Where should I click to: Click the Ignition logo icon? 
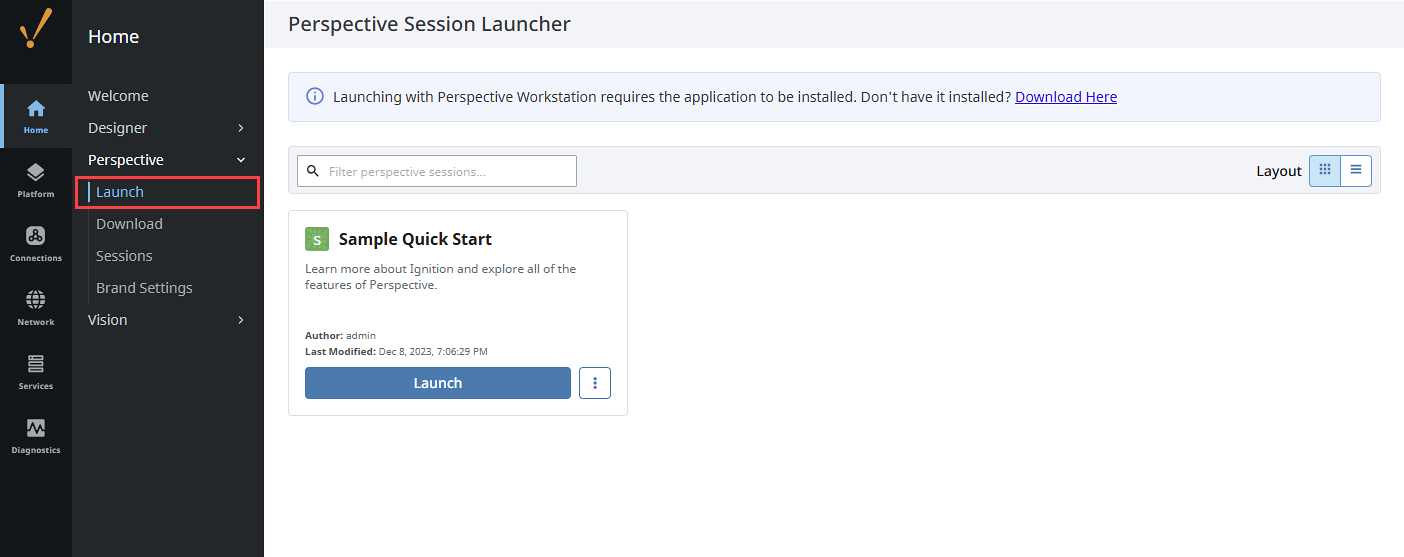click(36, 29)
